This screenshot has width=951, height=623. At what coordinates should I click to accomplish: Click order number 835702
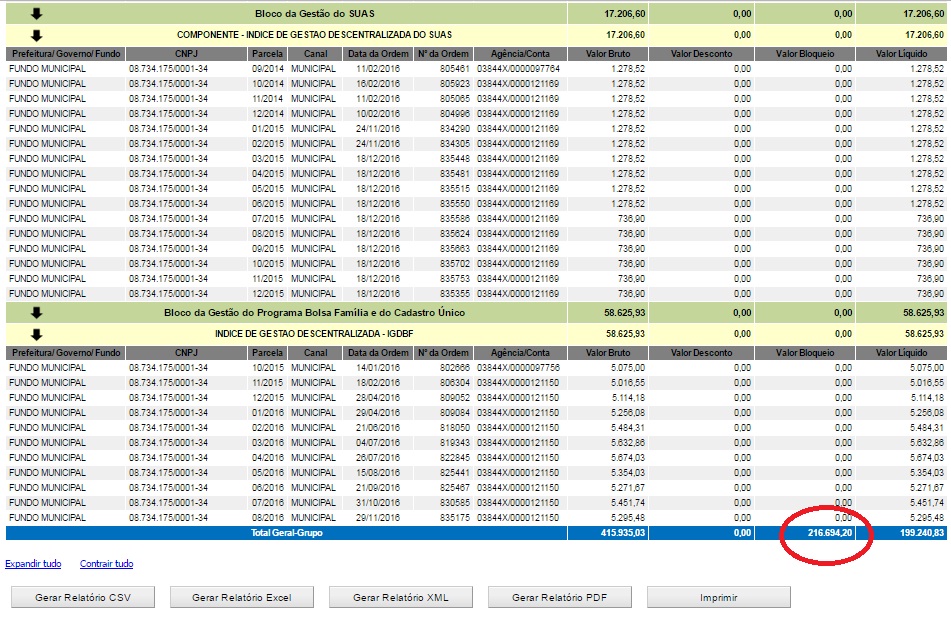[455, 263]
